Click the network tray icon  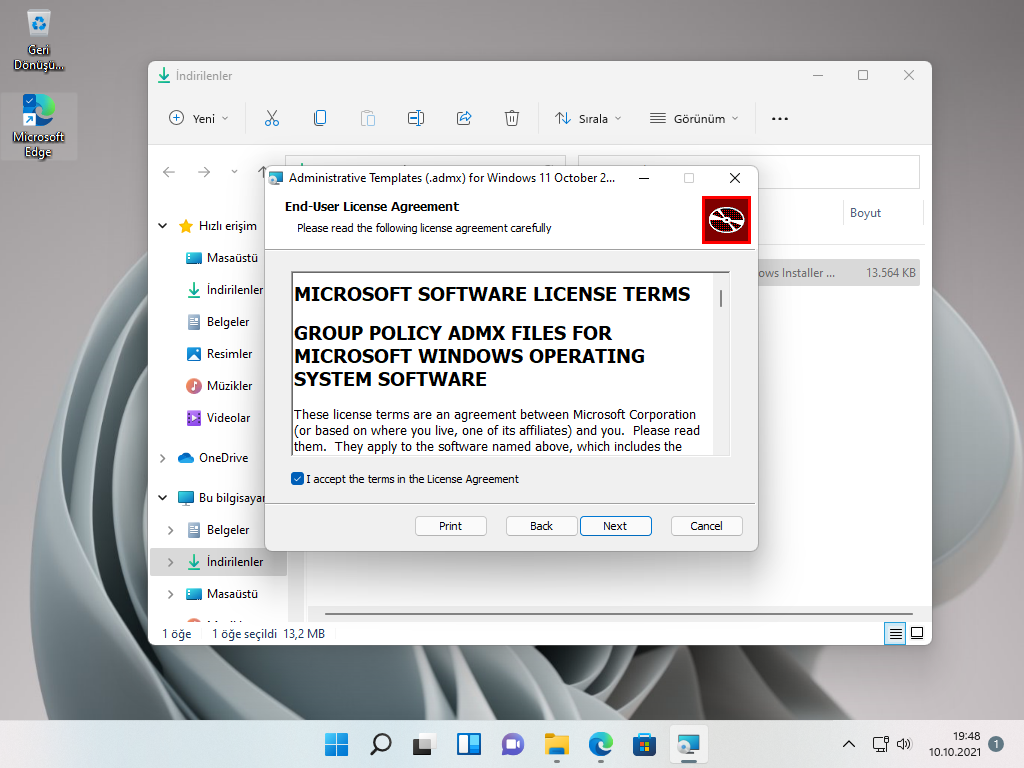[880, 744]
